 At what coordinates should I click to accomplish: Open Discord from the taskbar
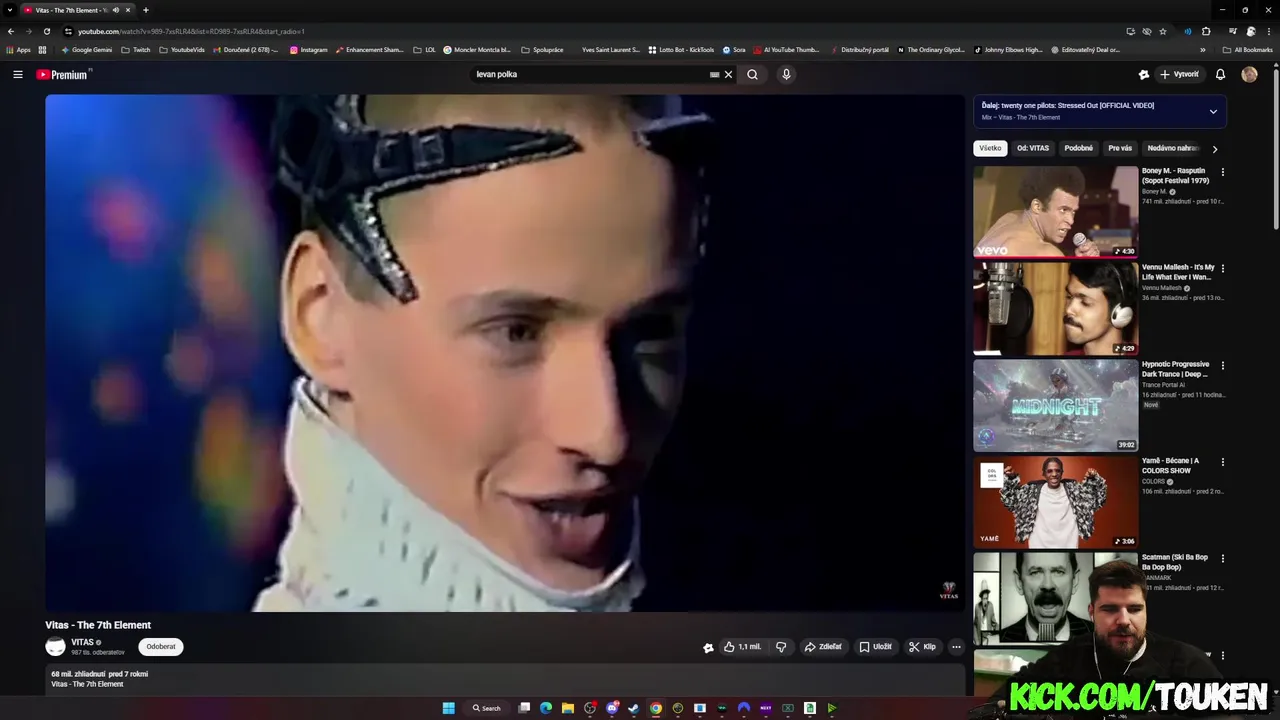tap(612, 708)
